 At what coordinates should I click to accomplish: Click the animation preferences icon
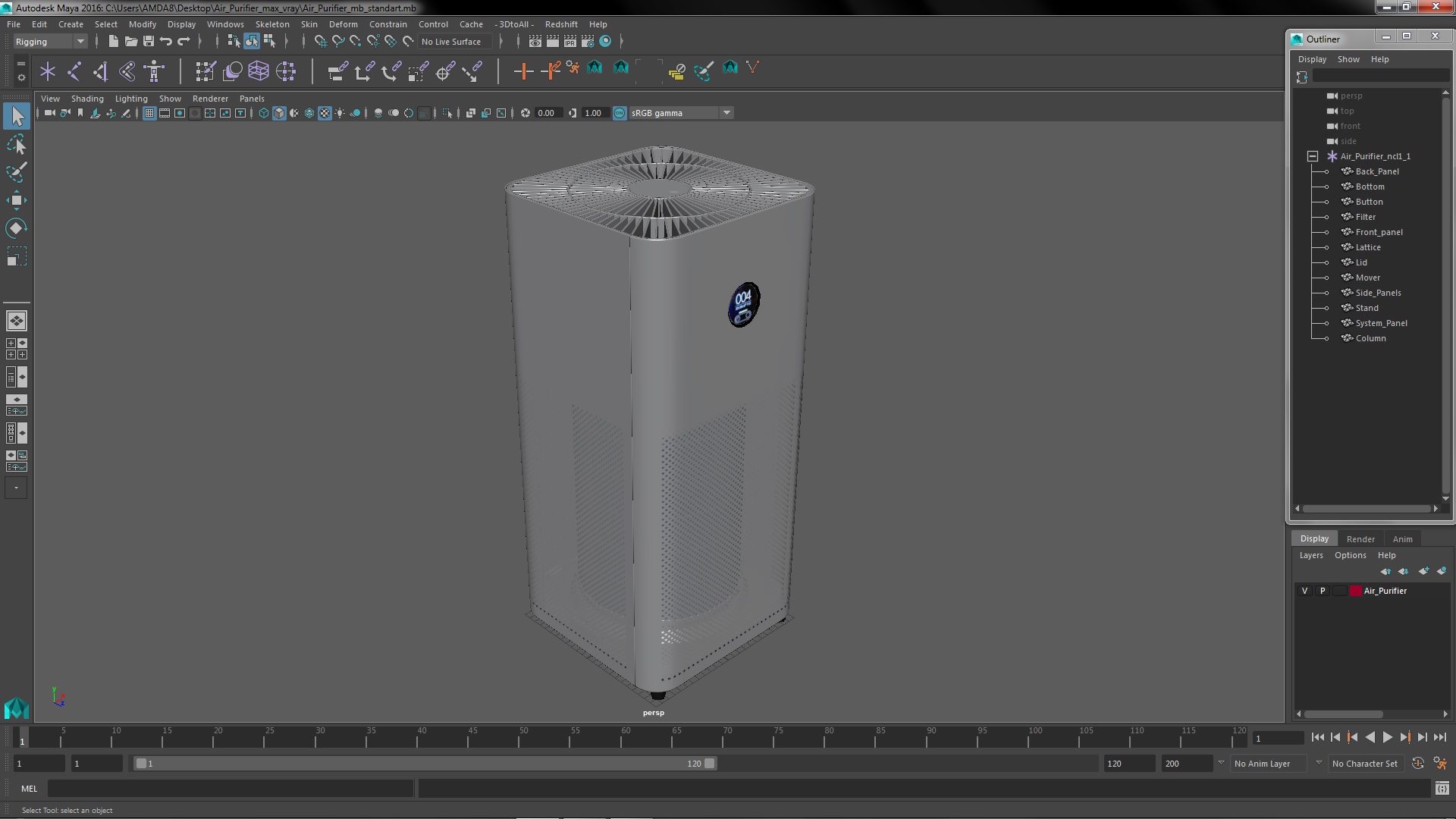click(1440, 764)
